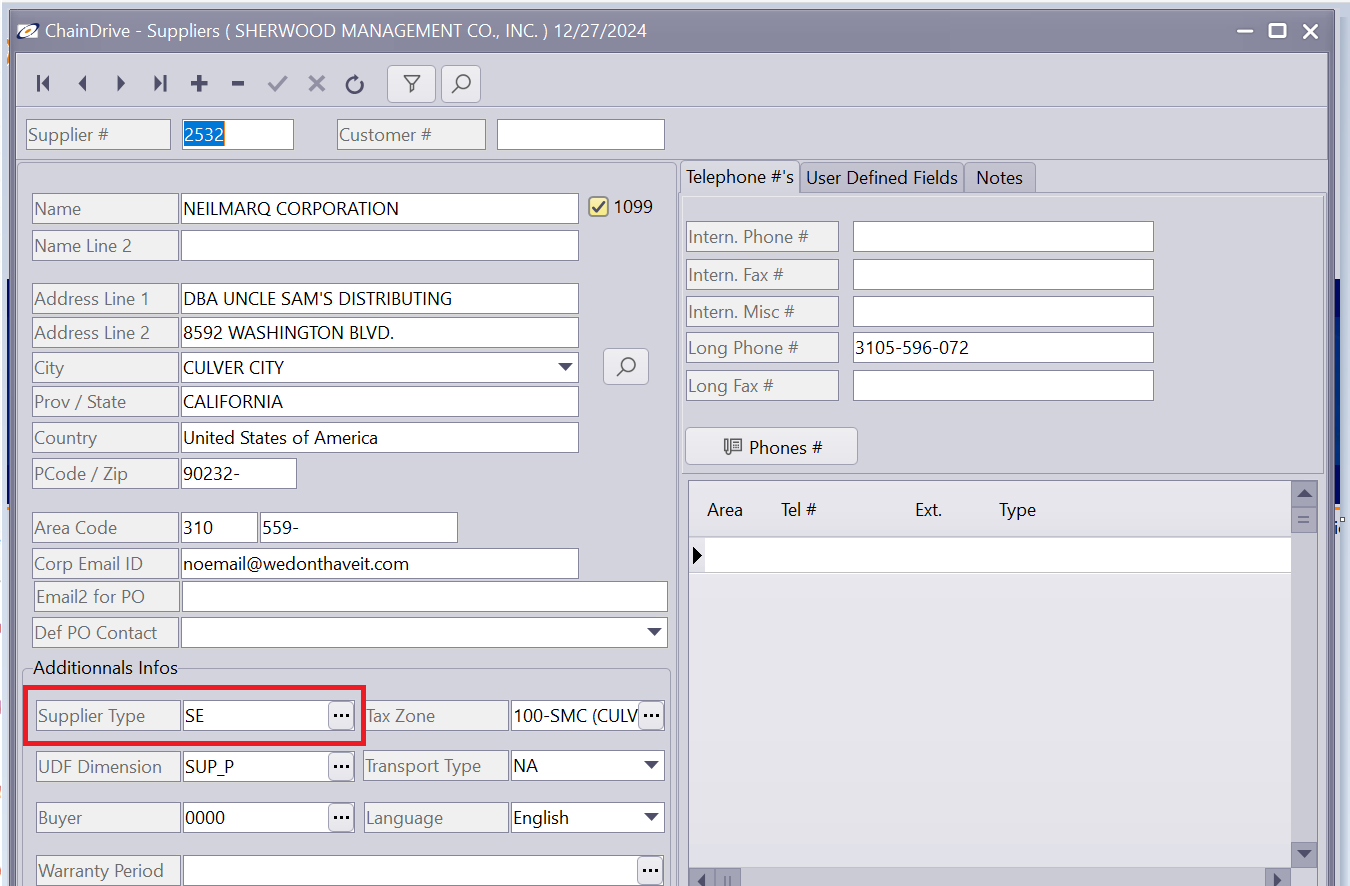1350x886 pixels.
Task: Click the Name Line 2 field
Action: pyautogui.click(x=379, y=246)
